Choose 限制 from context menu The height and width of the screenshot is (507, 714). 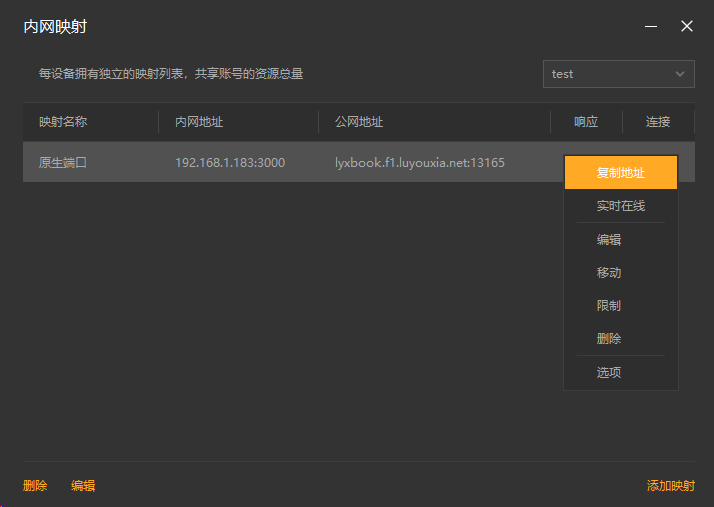(609, 306)
